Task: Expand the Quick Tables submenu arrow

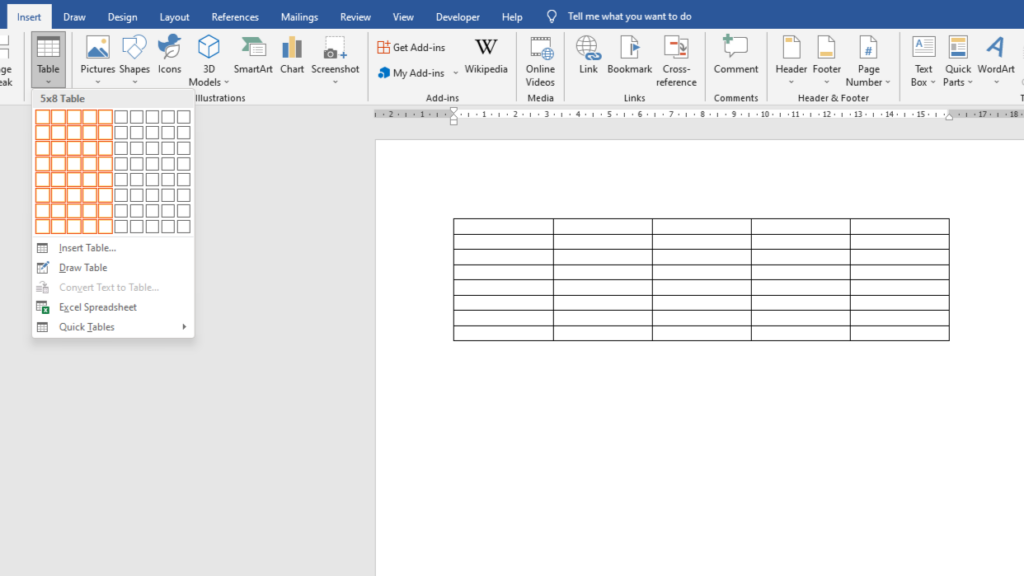Action: coord(184,327)
